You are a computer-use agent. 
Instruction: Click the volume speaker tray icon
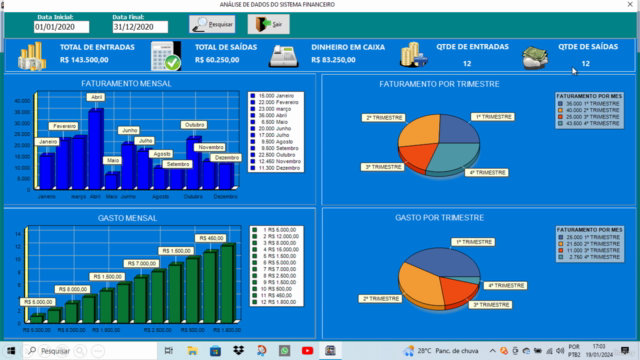560,351
